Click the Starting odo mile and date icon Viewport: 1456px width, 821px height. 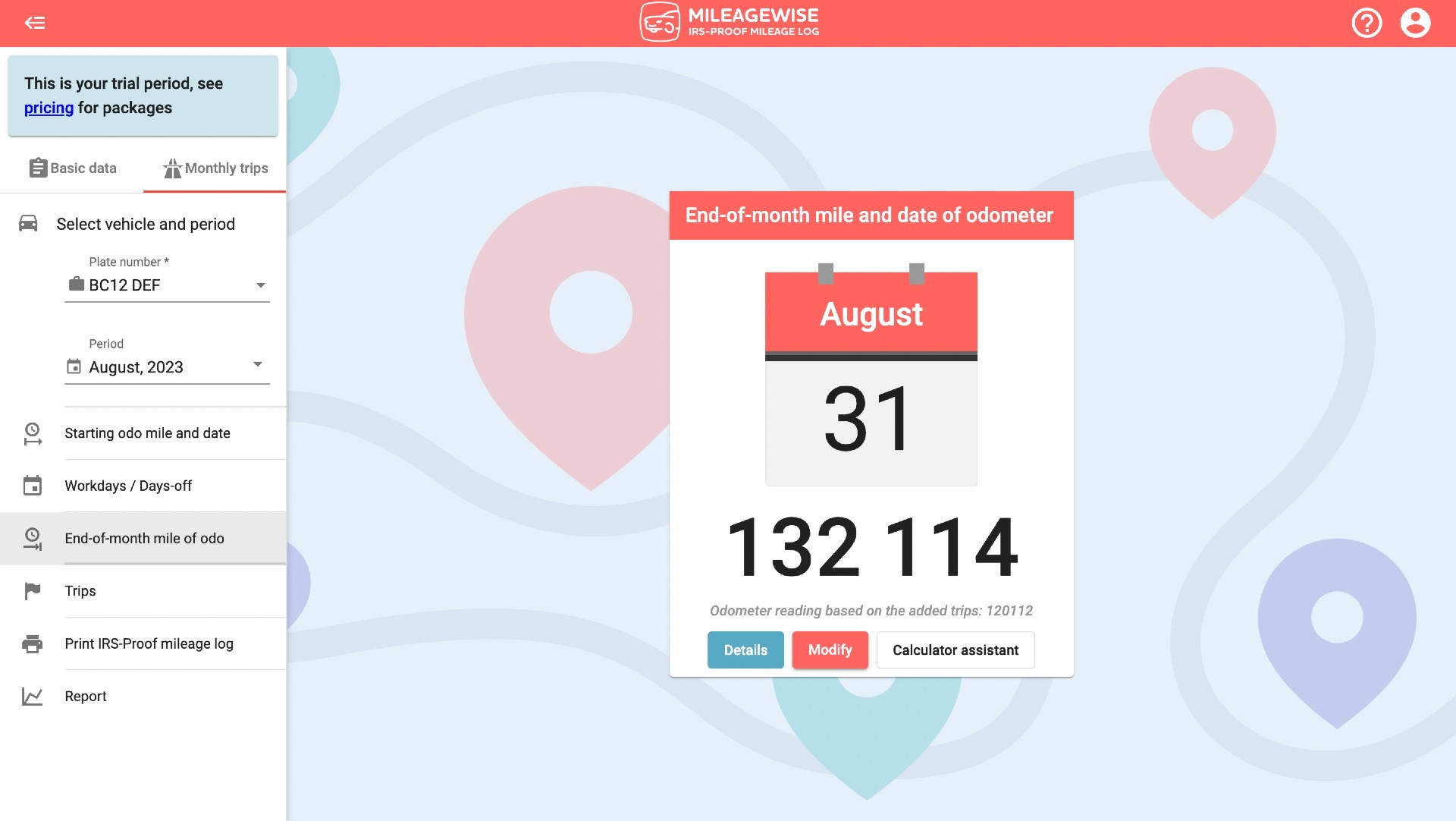click(x=31, y=433)
